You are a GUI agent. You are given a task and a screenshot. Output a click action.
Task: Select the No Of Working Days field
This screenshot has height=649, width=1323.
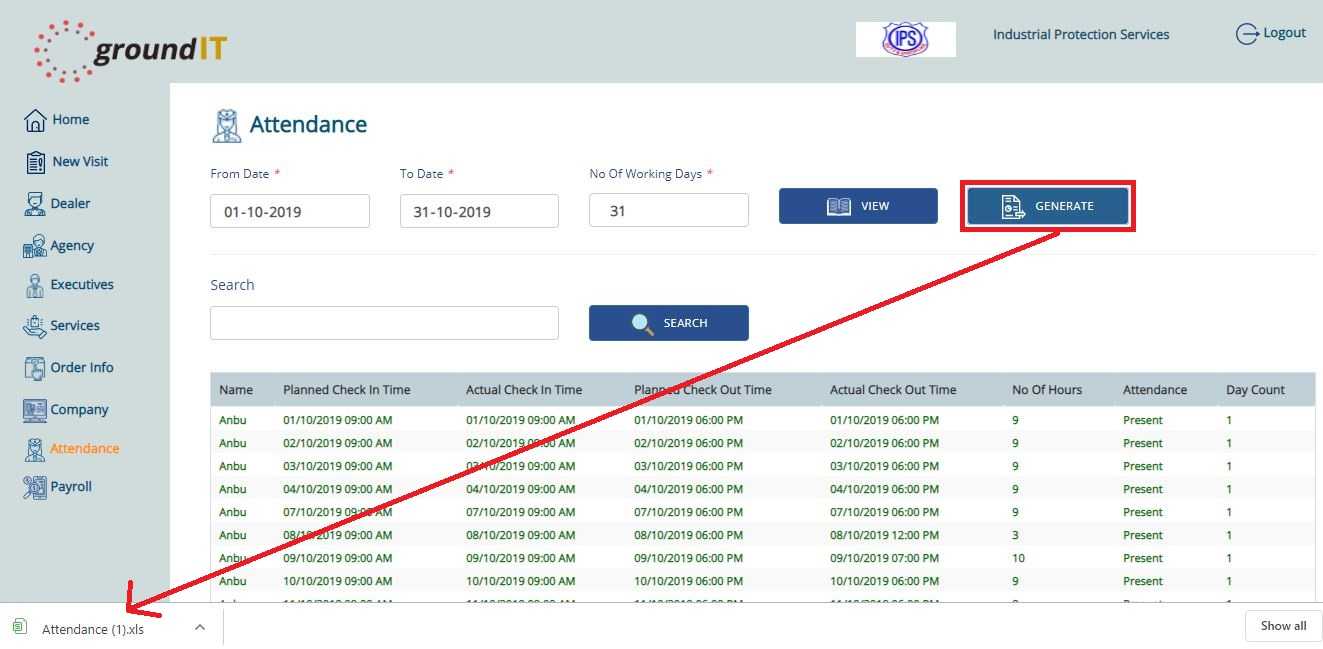[668, 211]
